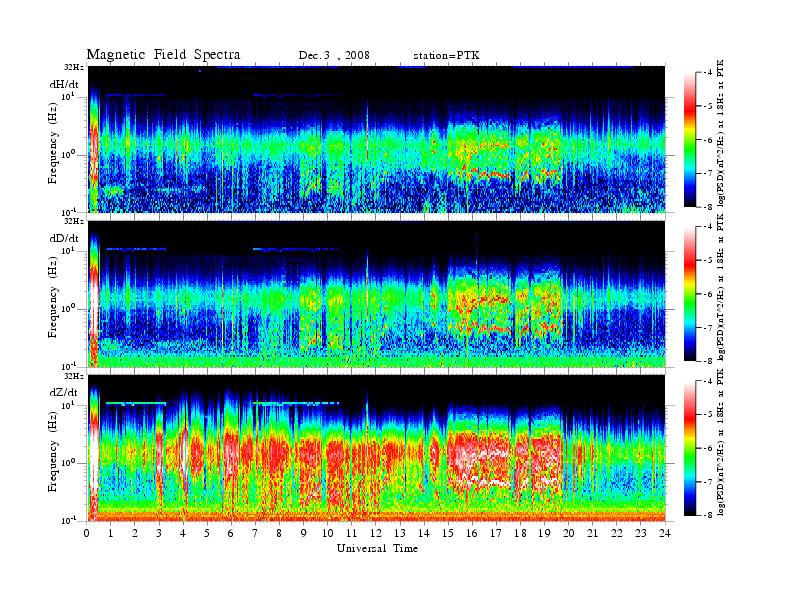
Task: Click the "station=PTK" label
Action: click(446, 56)
